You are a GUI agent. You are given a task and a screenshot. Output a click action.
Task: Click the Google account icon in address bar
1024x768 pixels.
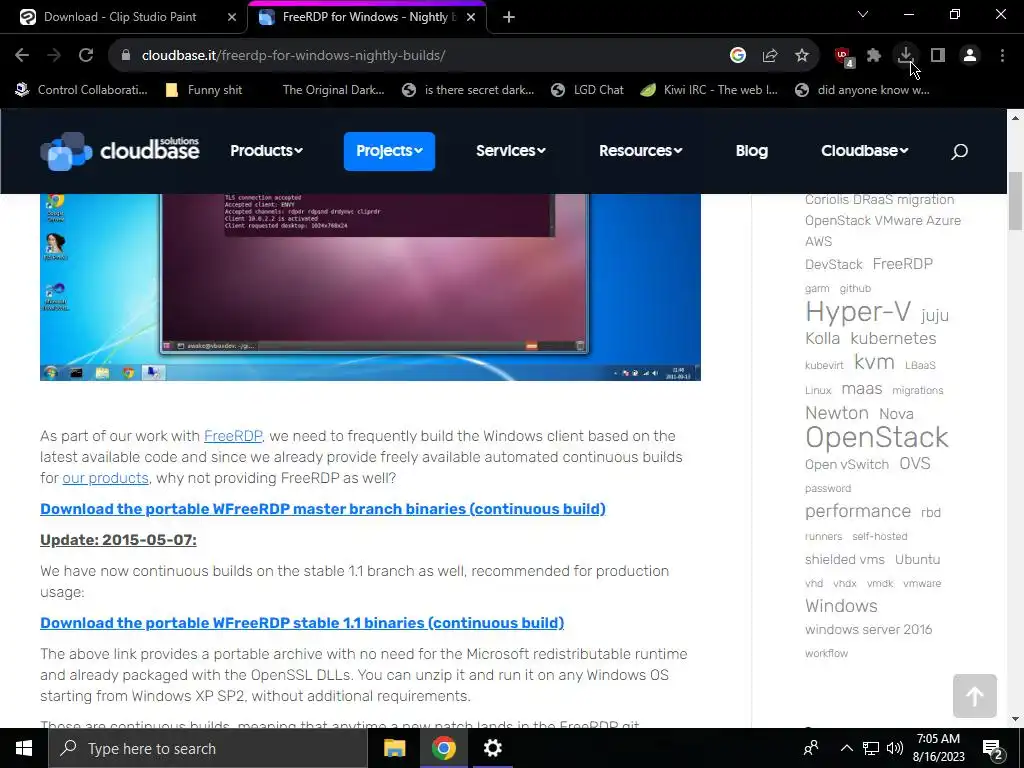click(738, 56)
